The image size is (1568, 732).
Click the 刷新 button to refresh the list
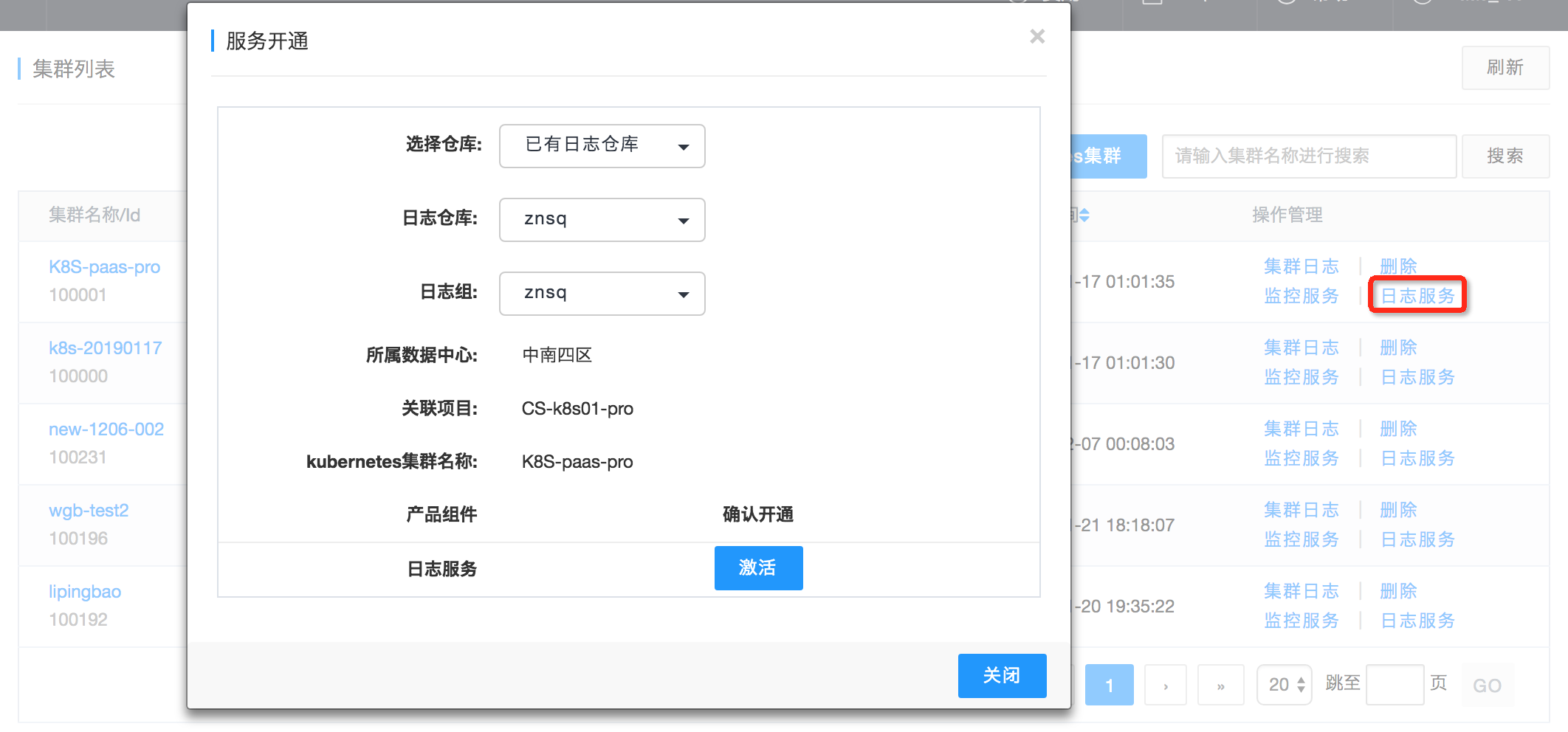pyautogui.click(x=1505, y=68)
